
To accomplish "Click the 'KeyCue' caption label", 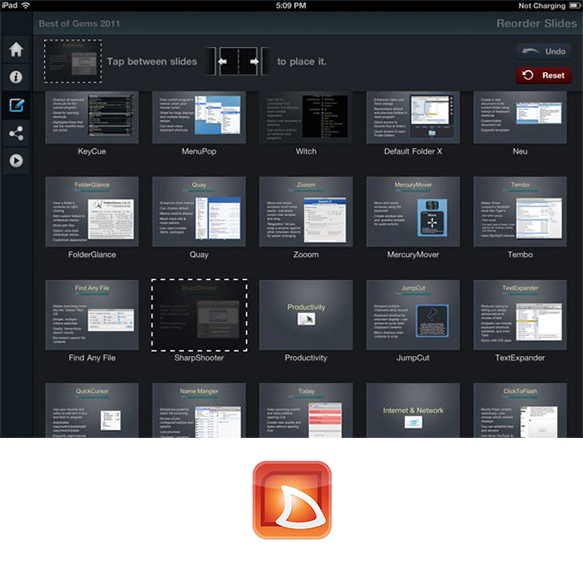I will click(x=92, y=151).
